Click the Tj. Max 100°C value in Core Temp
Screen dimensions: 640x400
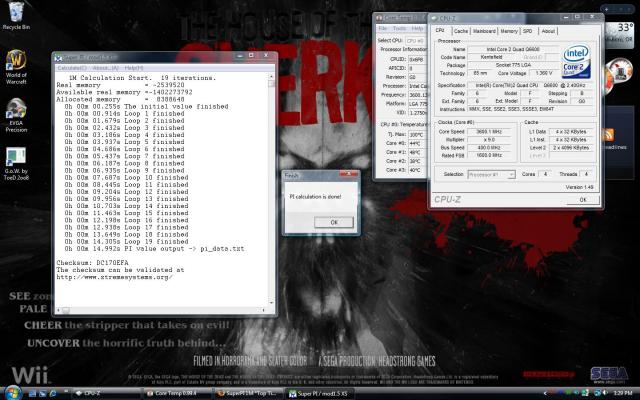coord(417,134)
